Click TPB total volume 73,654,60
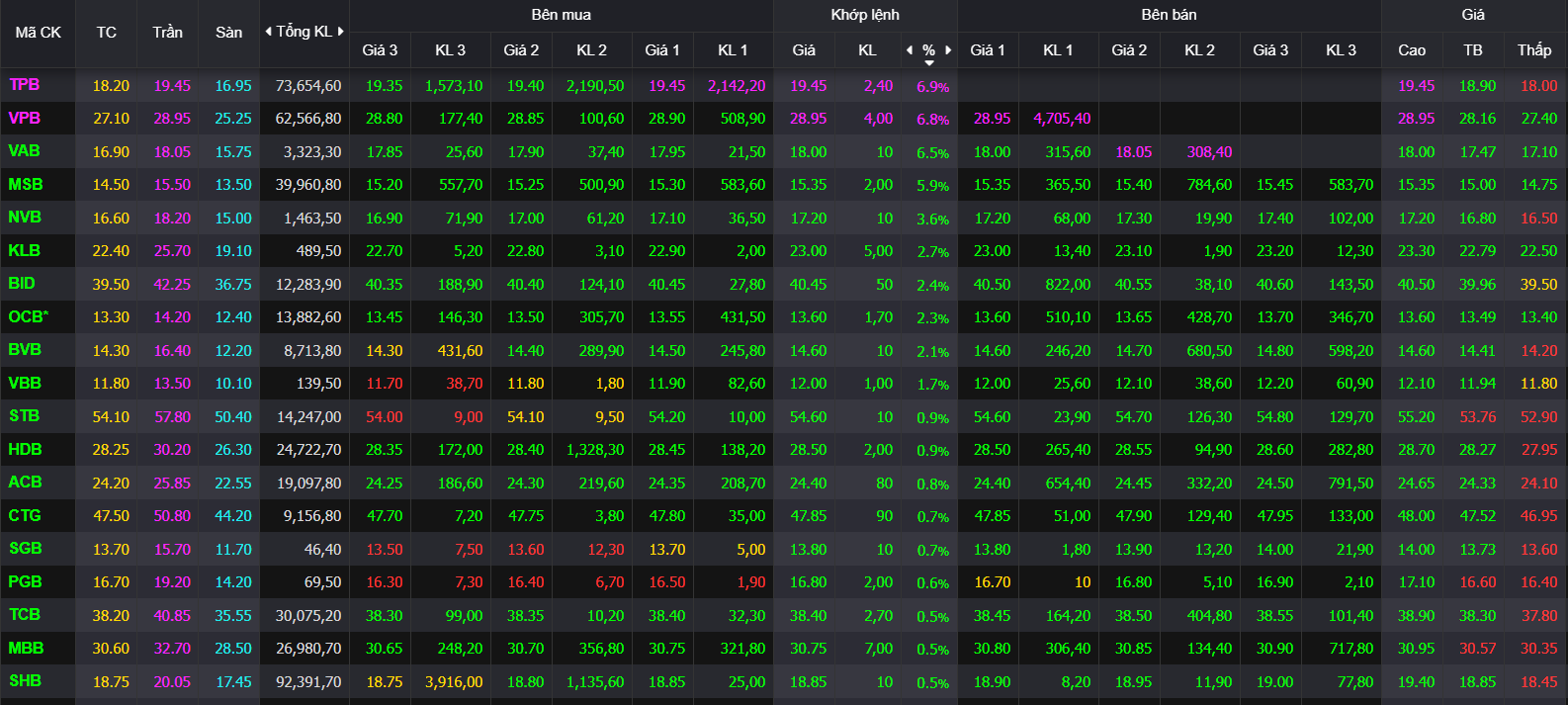1568x705 pixels. pyautogui.click(x=308, y=86)
